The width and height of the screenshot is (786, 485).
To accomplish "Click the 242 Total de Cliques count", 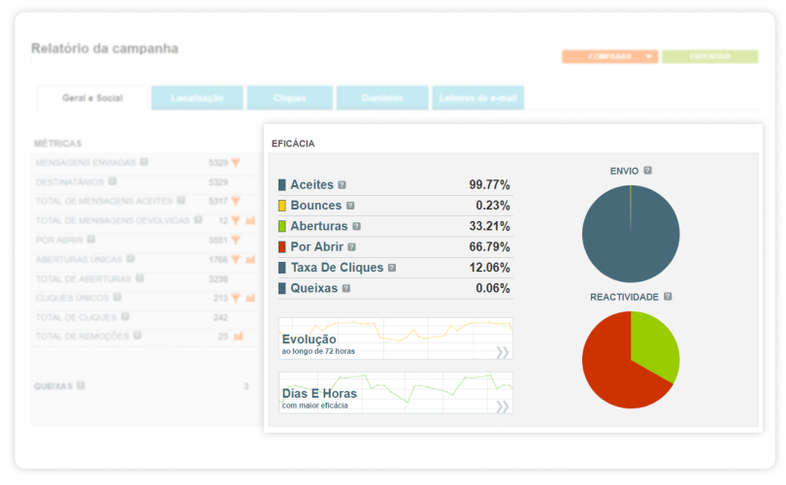I will click(x=221, y=317).
